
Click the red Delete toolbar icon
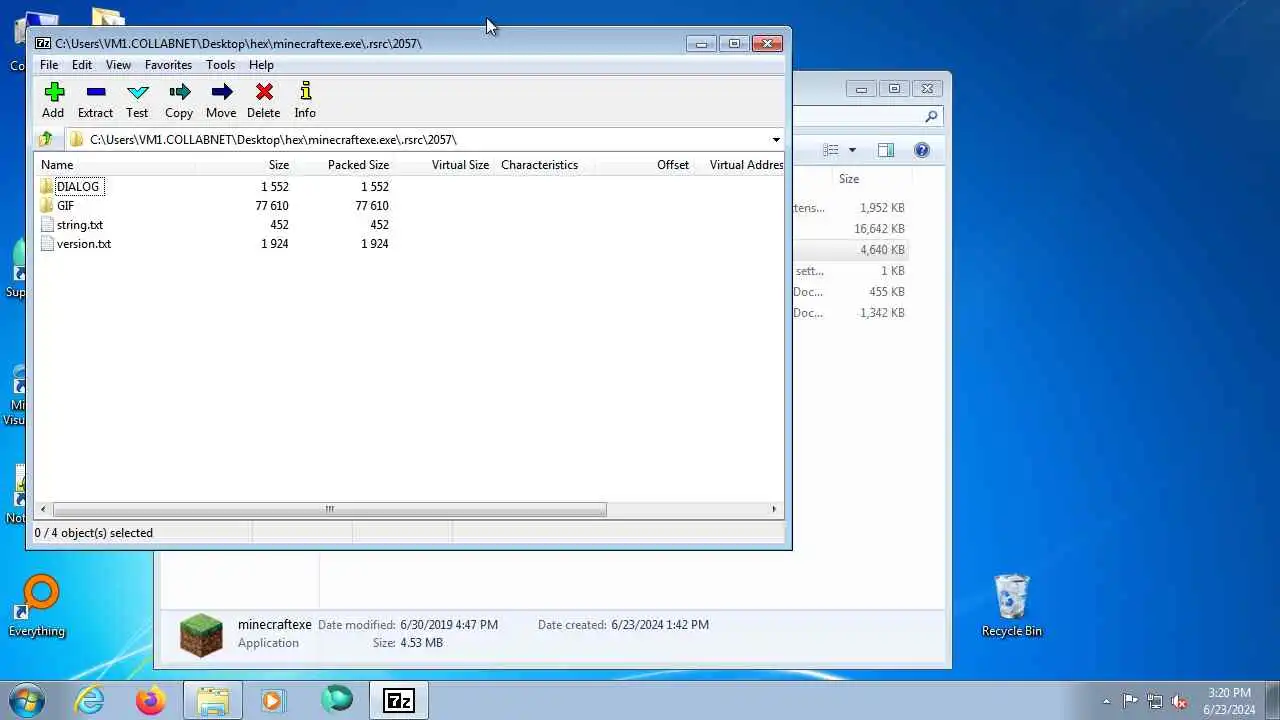coord(264,92)
